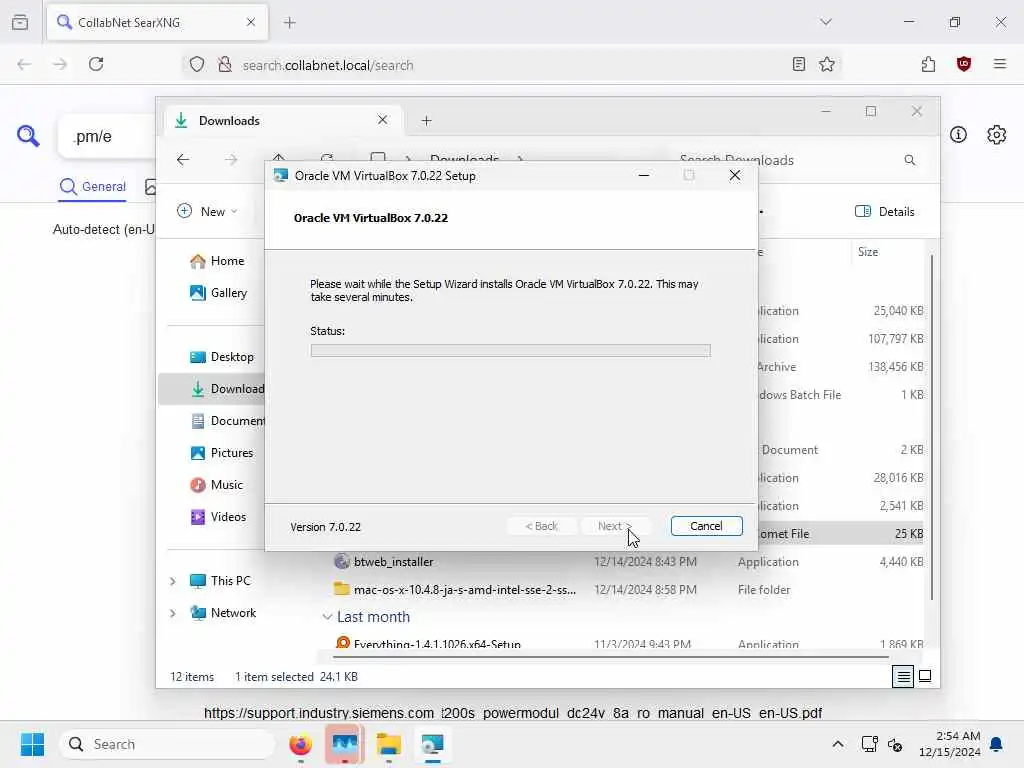Screen dimensions: 1024x768
Task: Toggle the Details pane button
Action: (884, 211)
